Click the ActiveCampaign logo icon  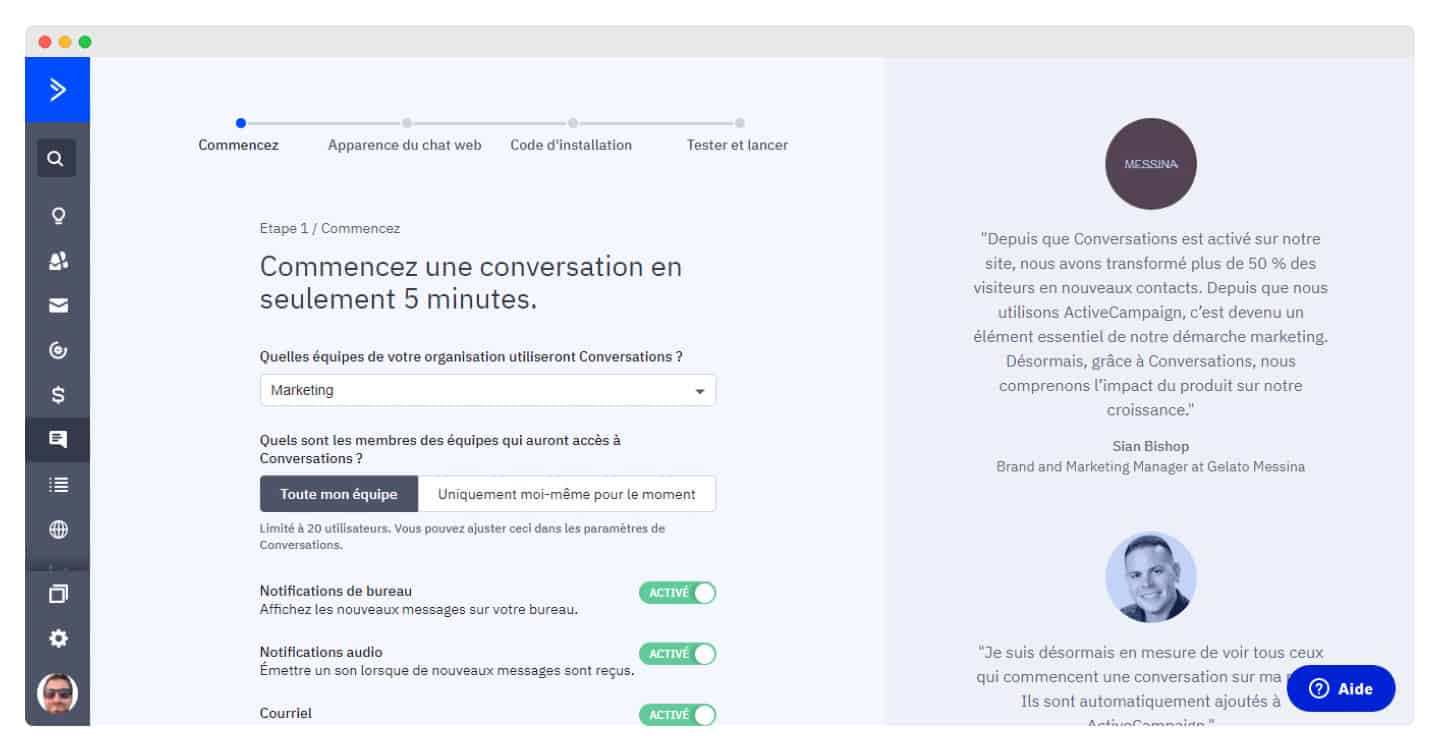(57, 90)
